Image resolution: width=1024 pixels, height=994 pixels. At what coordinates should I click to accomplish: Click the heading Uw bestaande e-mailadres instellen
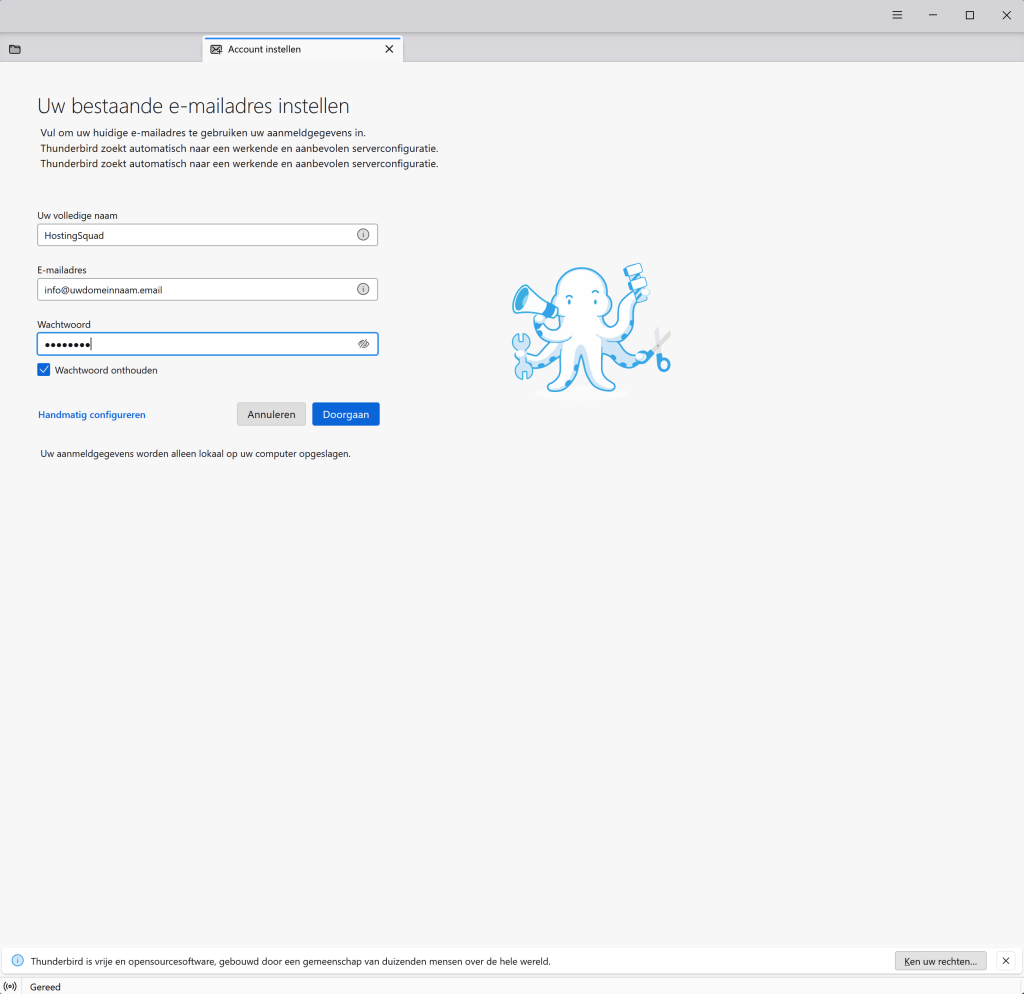pos(193,106)
